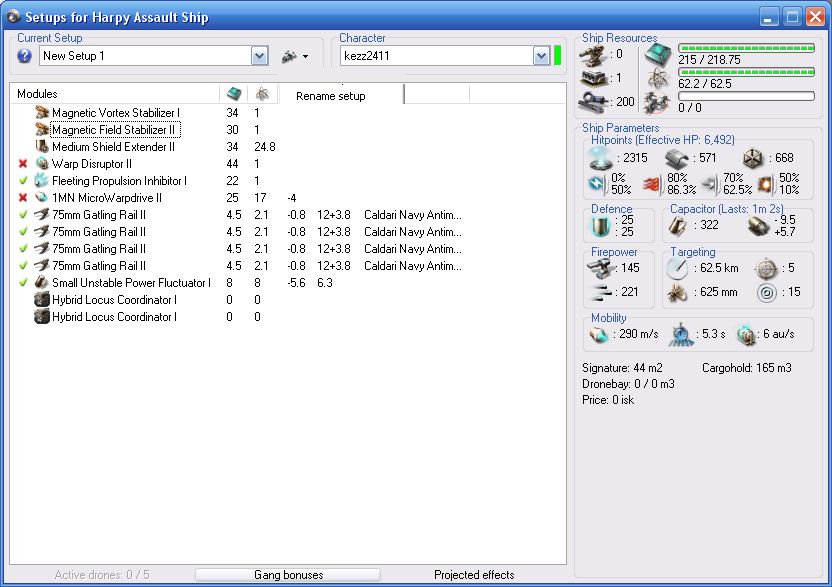Click the structure hitpoints icon
The width and height of the screenshot is (832, 587).
(x=752, y=158)
